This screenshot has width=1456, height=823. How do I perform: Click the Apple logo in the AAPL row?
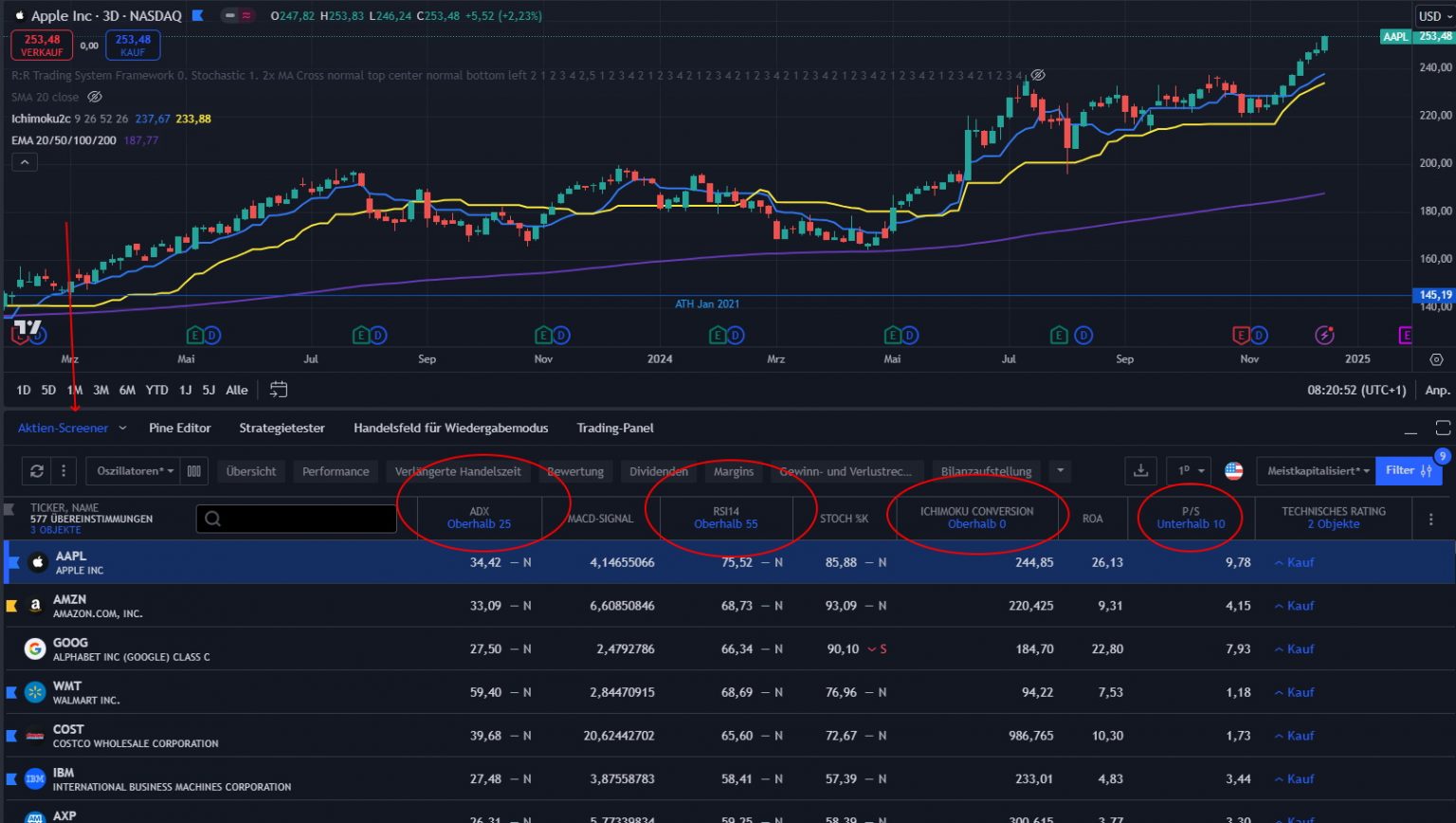pos(38,562)
